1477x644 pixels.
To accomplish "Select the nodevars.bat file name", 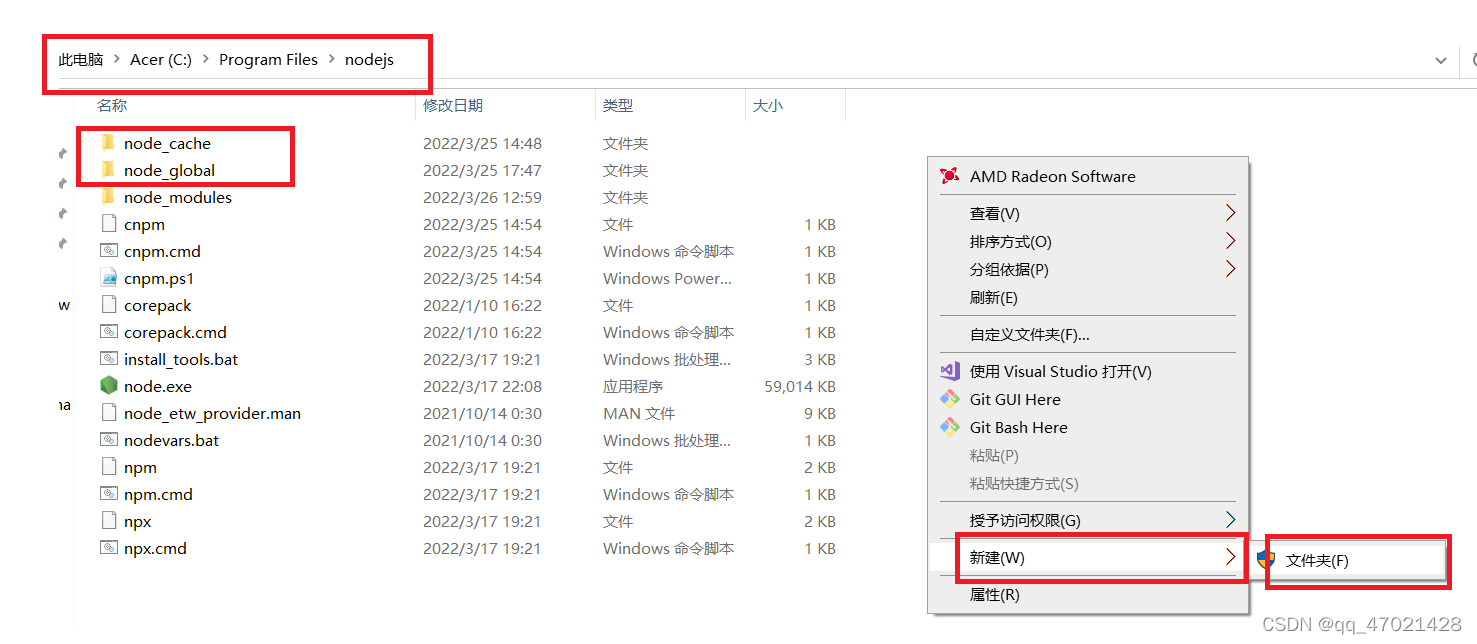I will pyautogui.click(x=171, y=440).
